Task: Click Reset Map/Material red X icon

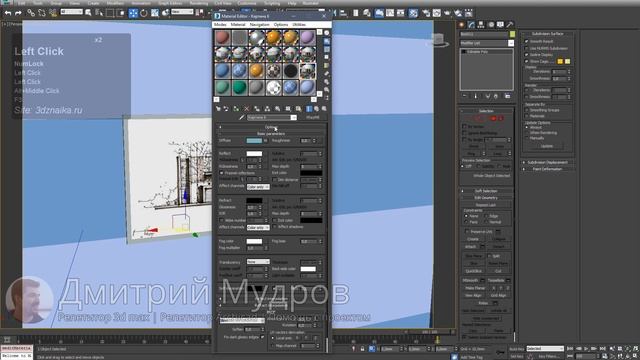Action: tap(247, 109)
